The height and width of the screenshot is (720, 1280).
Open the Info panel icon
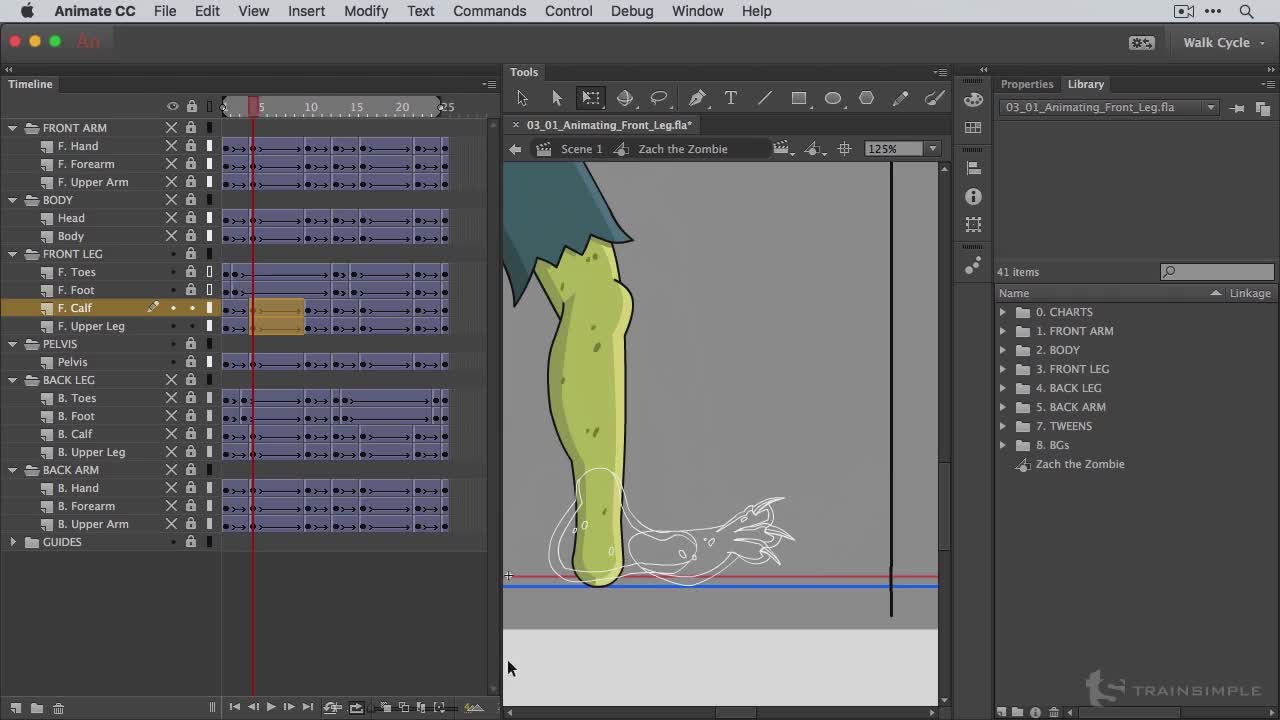974,197
